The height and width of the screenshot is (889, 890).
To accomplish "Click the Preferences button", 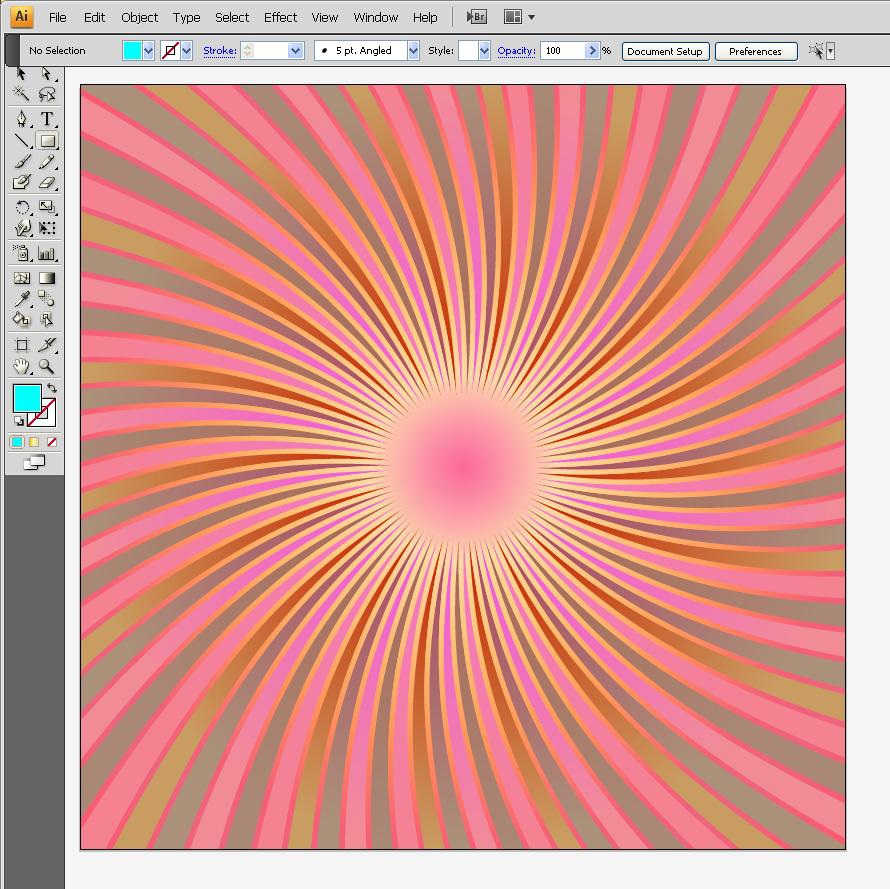I will 755,51.
